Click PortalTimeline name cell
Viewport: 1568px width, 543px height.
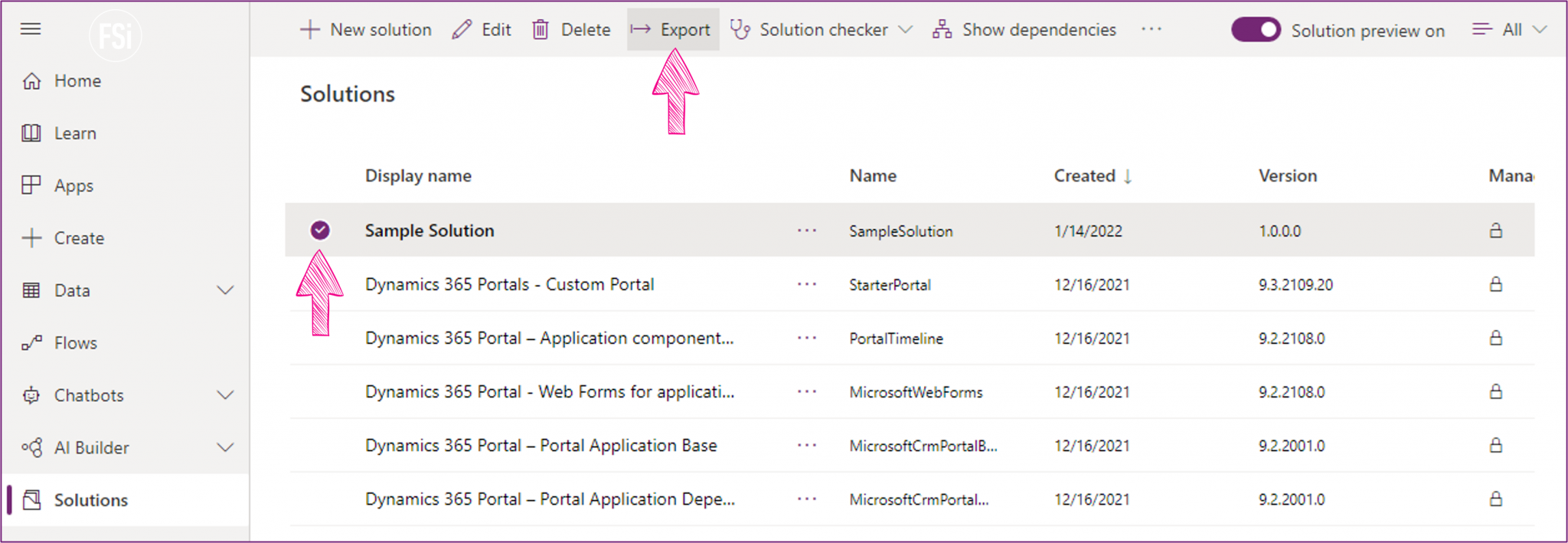pos(896,339)
